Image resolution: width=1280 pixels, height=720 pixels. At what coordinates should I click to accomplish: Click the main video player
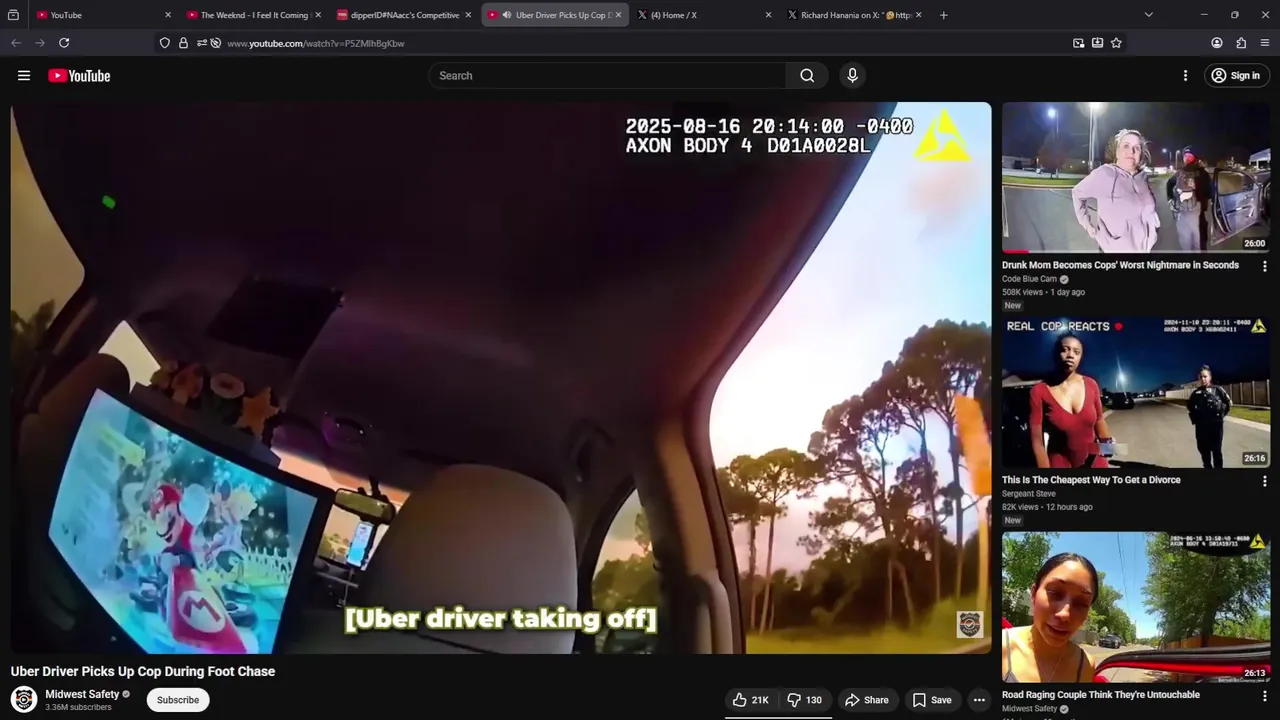501,378
